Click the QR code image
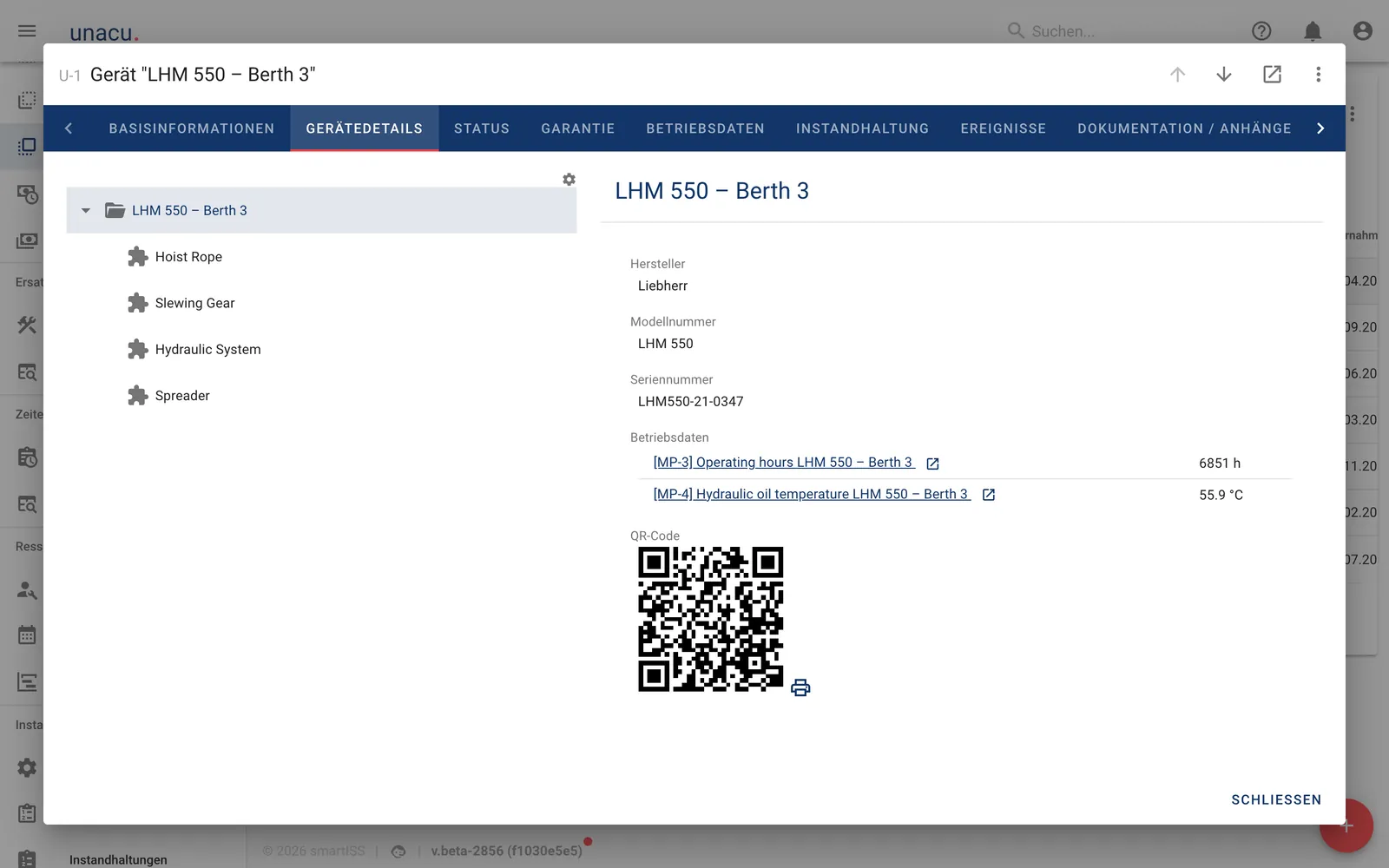This screenshot has height=868, width=1389. pyautogui.click(x=711, y=619)
